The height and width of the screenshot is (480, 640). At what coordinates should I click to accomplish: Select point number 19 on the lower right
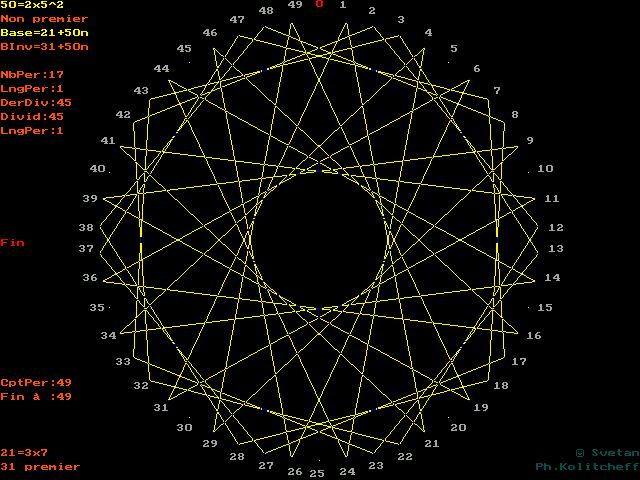pyautogui.click(x=481, y=408)
